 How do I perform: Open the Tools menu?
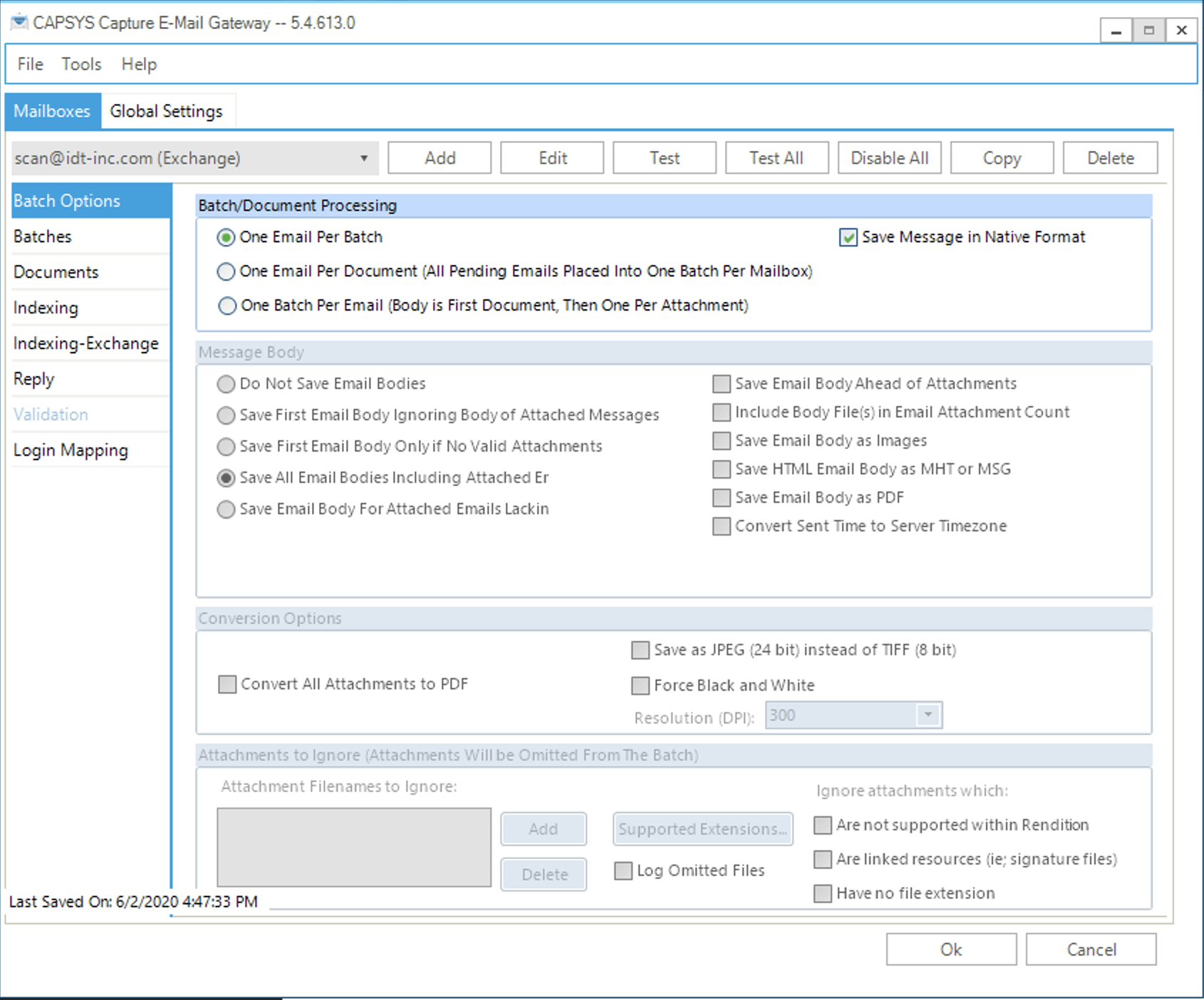[x=81, y=63]
